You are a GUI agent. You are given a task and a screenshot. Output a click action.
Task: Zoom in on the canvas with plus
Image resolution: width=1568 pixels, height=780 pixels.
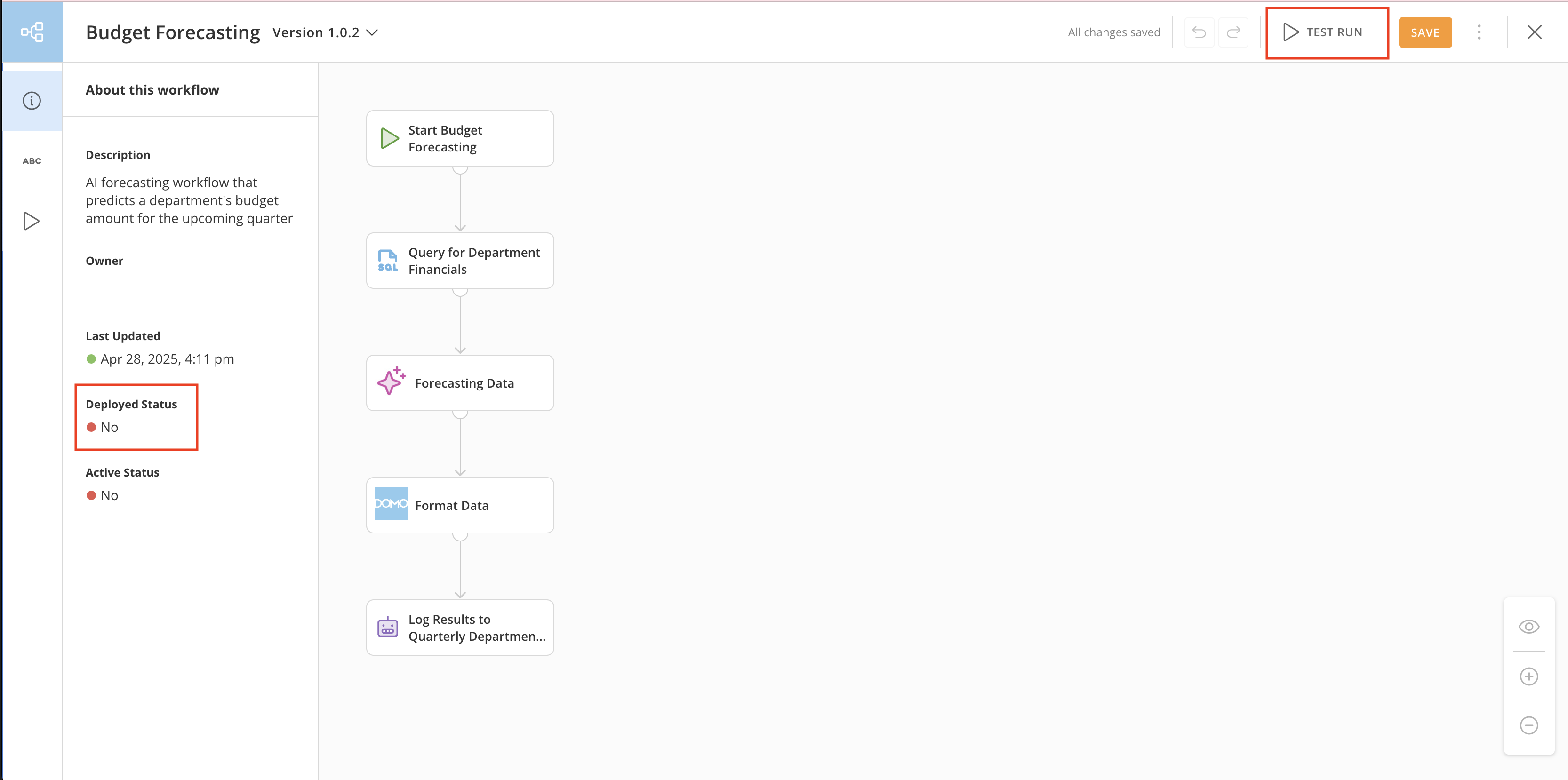pos(1528,677)
